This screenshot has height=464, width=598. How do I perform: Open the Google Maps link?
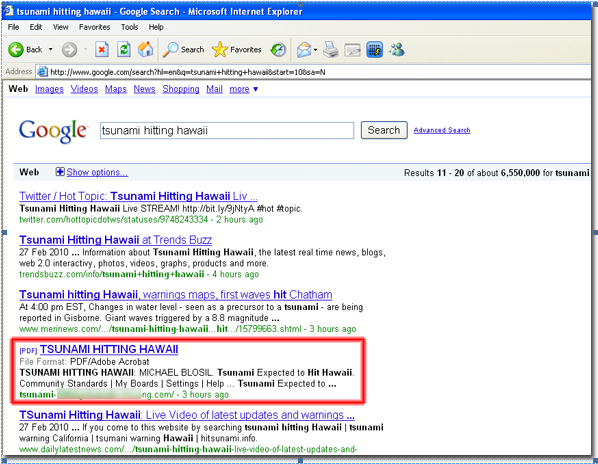pos(116,89)
